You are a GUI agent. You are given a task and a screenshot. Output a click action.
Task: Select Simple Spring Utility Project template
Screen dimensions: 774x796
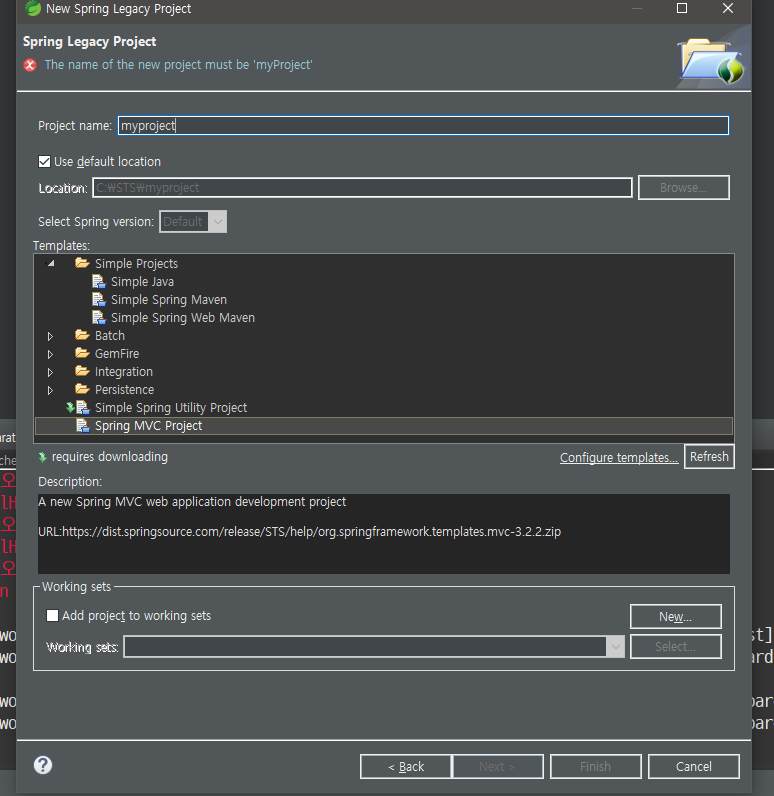tap(171, 408)
